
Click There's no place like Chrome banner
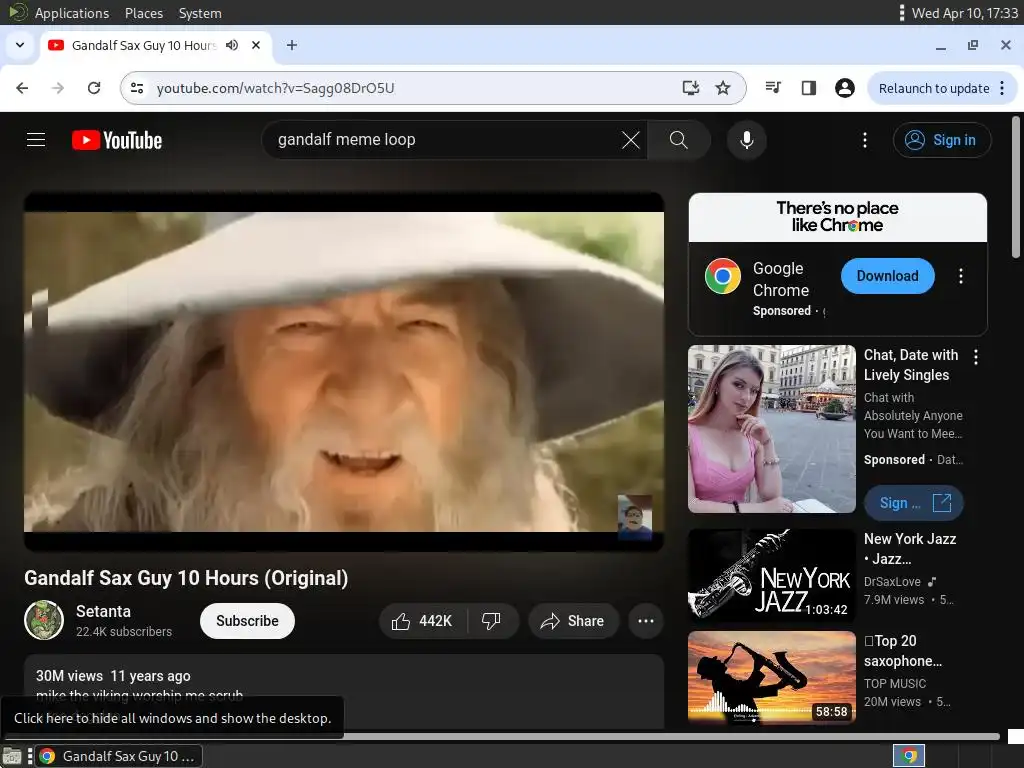[x=837, y=217]
